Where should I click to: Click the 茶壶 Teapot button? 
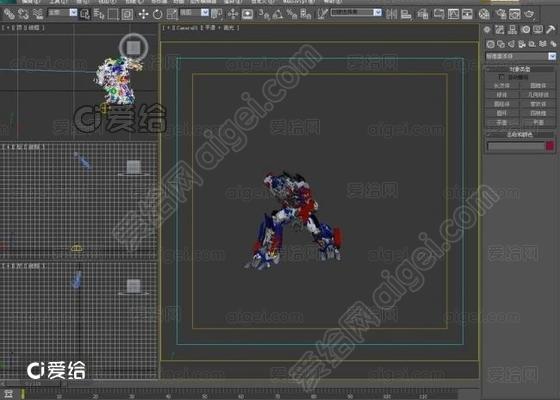[x=502, y=123]
